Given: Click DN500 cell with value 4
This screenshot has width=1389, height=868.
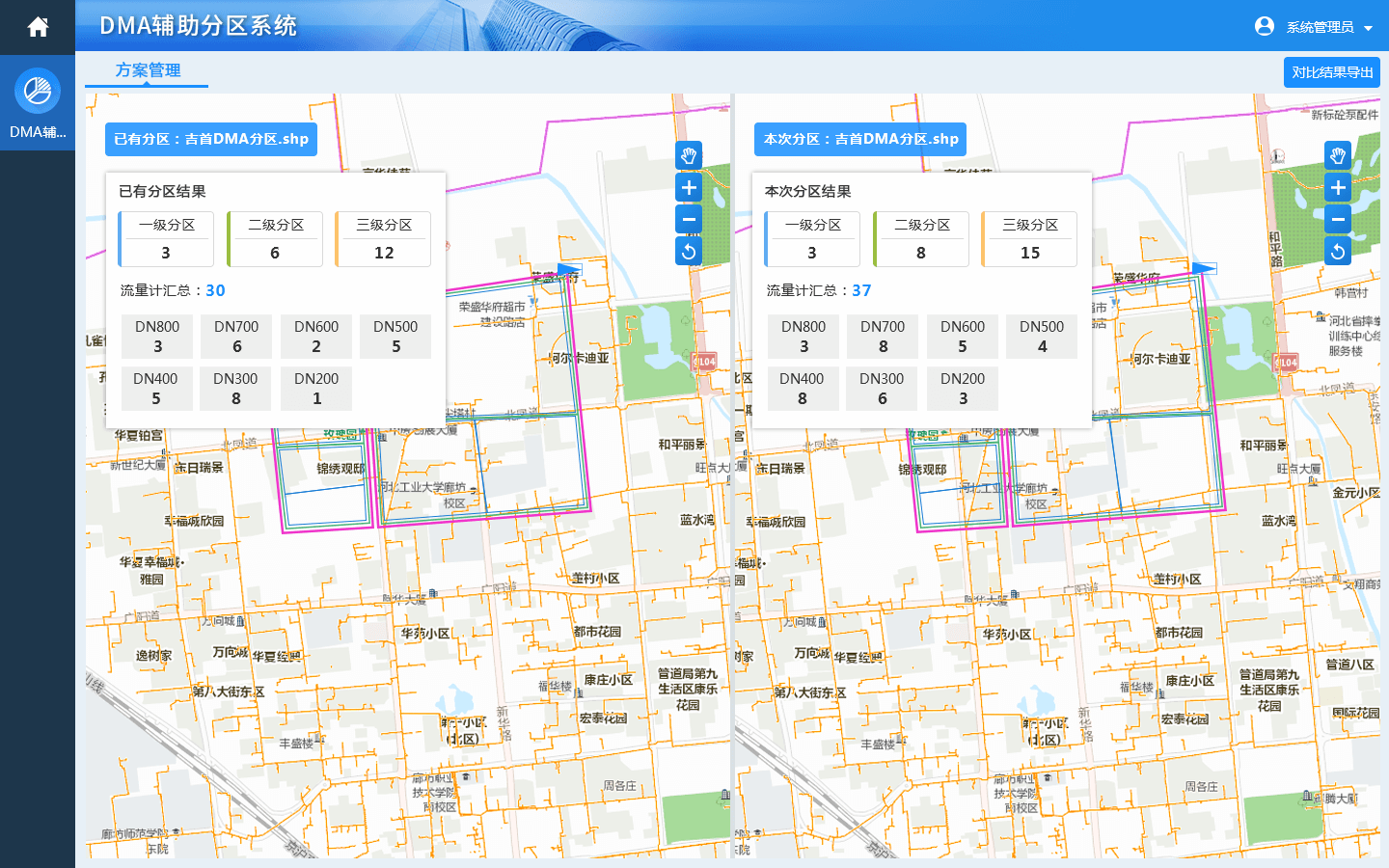Looking at the screenshot, I should (x=1042, y=337).
